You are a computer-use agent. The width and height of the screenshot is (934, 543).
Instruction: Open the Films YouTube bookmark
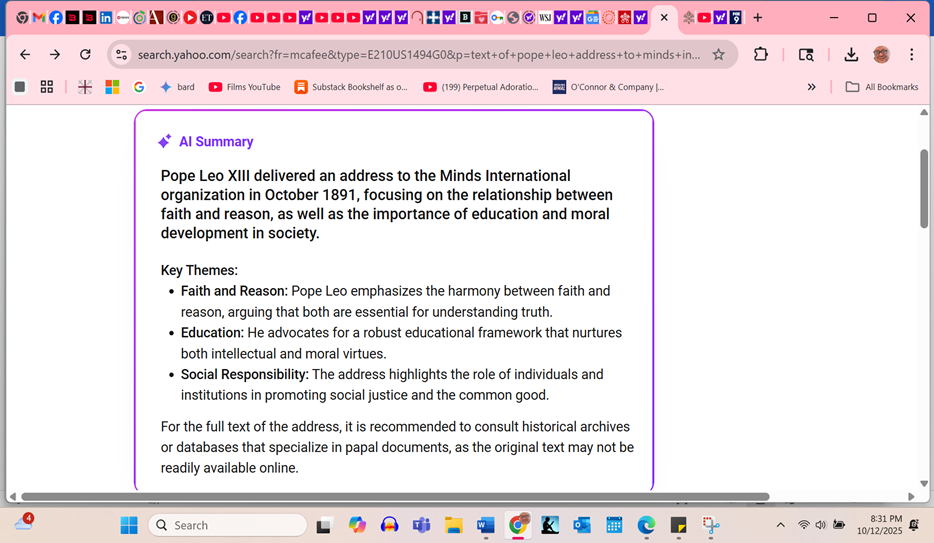[244, 87]
